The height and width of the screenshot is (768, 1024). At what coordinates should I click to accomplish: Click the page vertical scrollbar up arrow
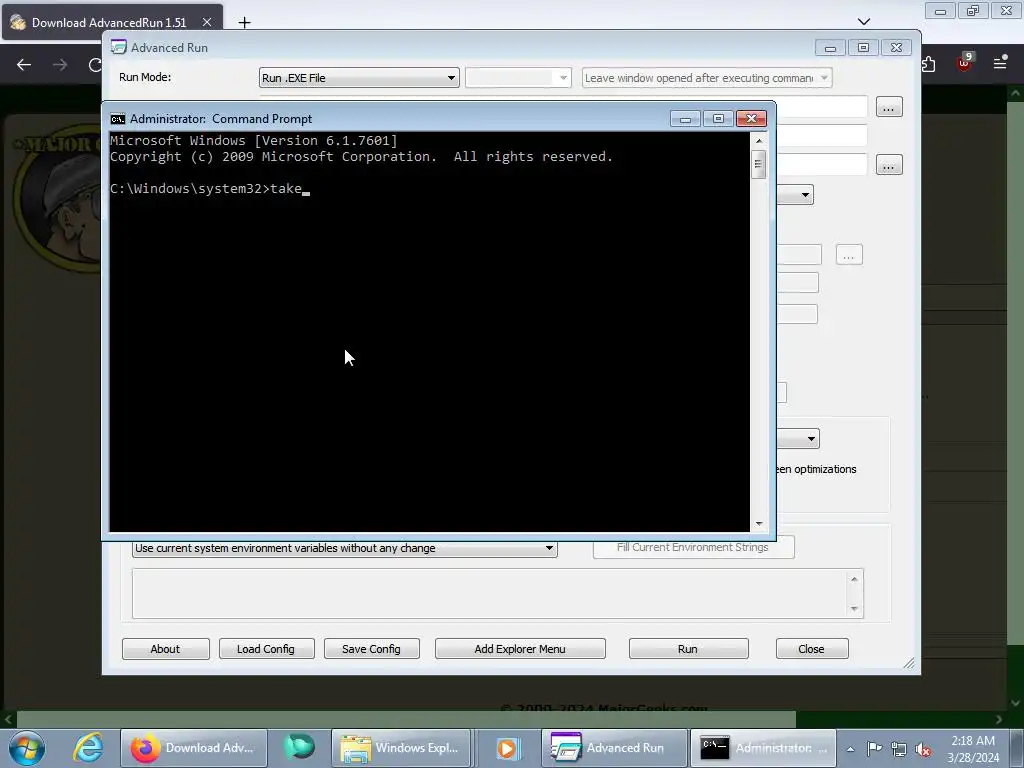point(1015,93)
